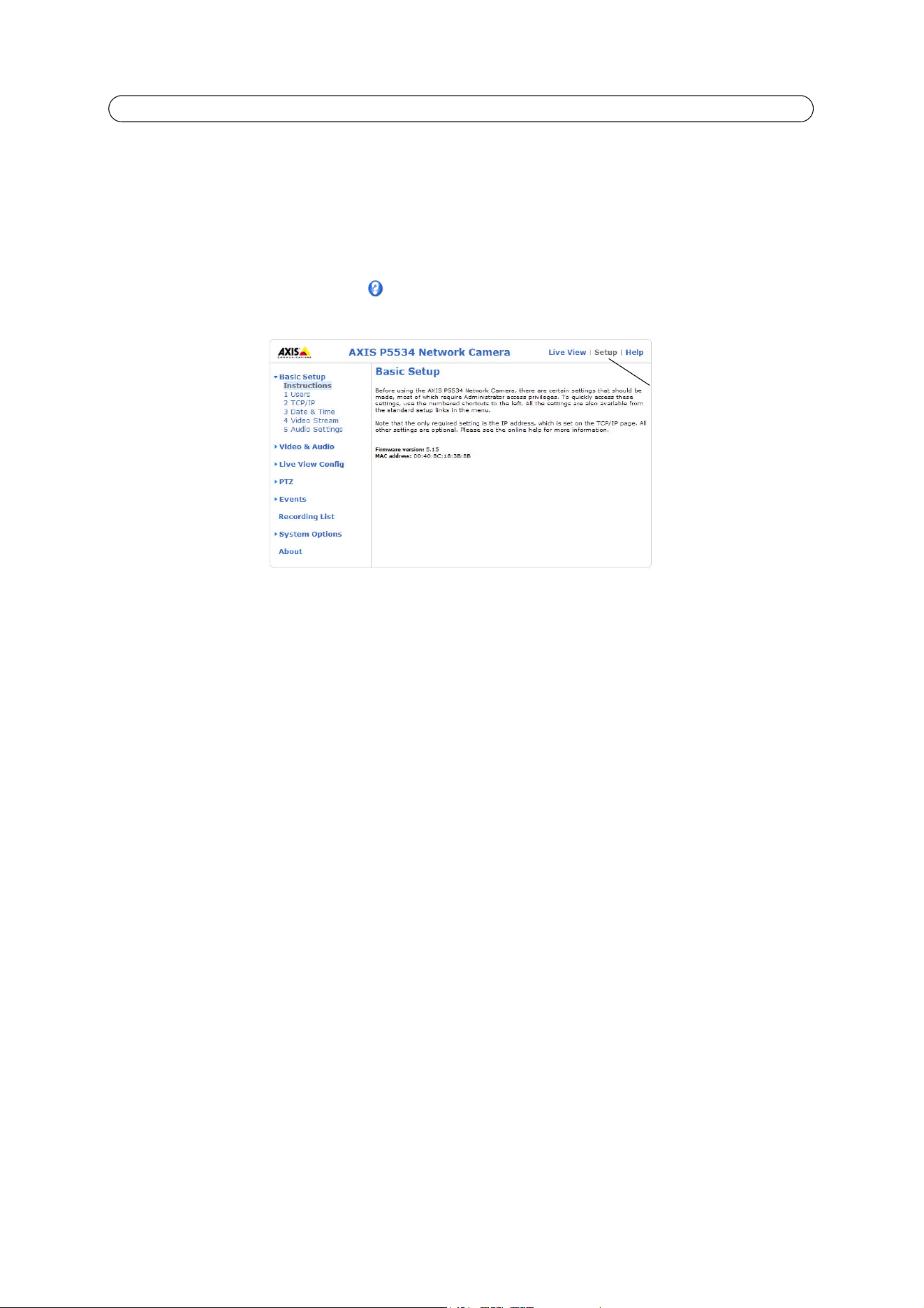Collapse the Basic Setup menu section
The width and height of the screenshot is (924, 1308).
click(x=300, y=377)
